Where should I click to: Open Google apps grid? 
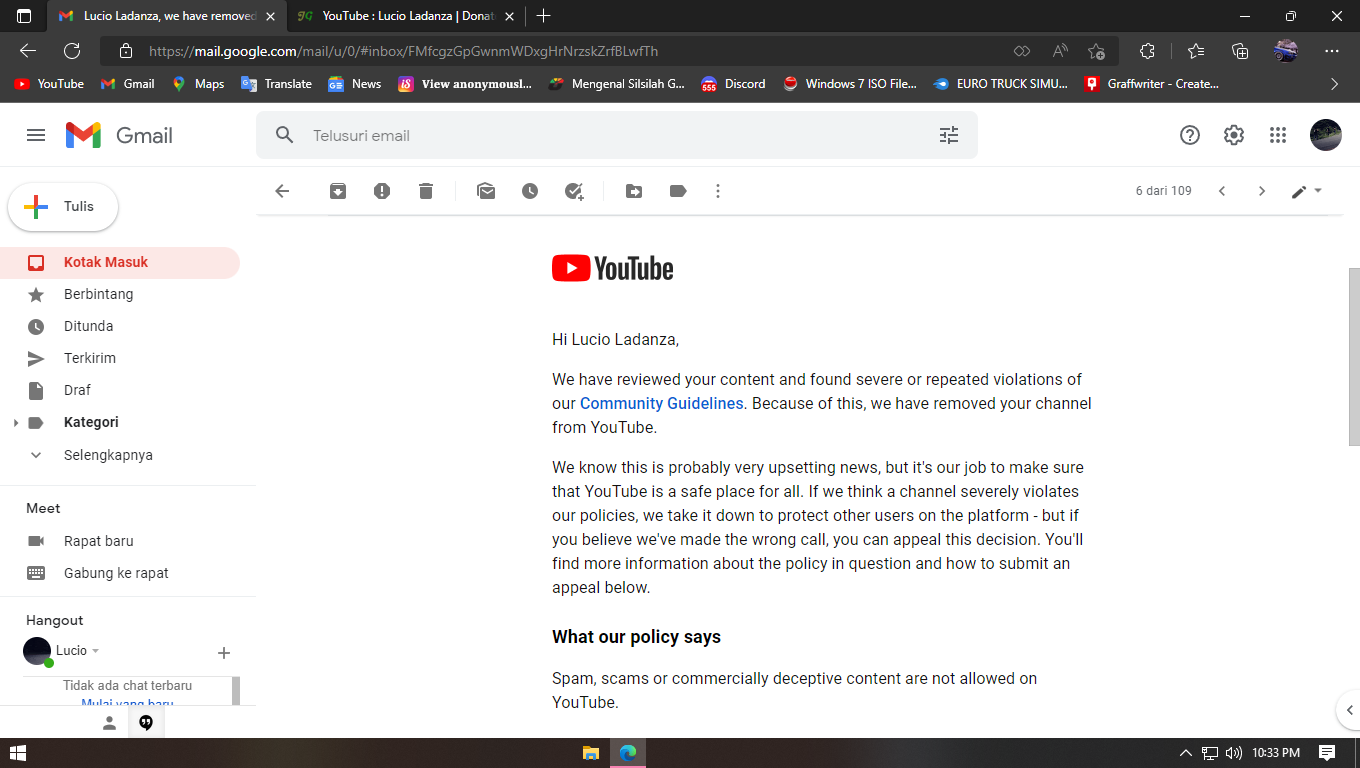click(x=1277, y=135)
